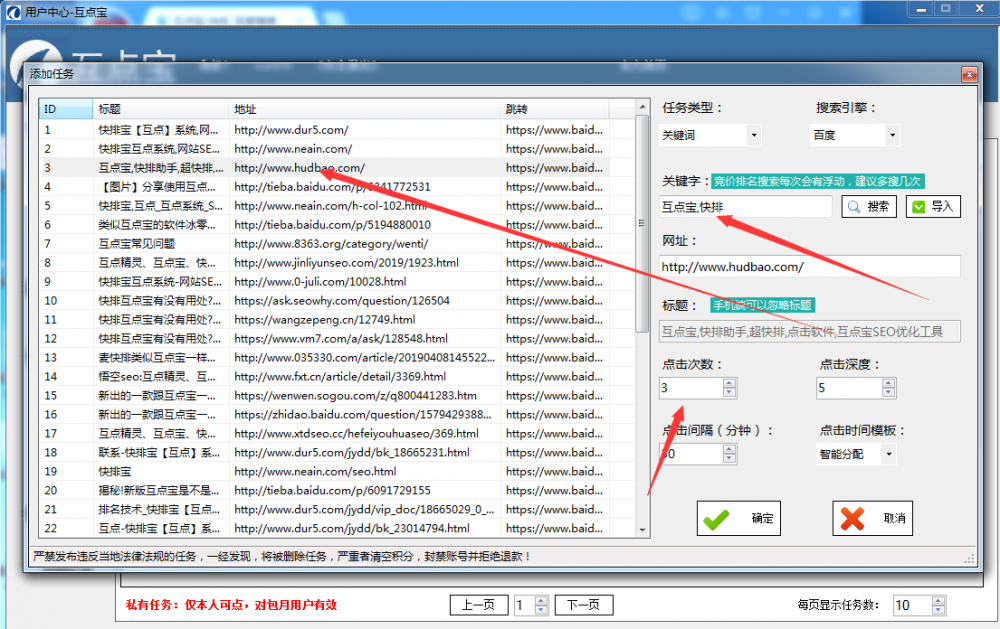Click the ID column header
The image size is (1000, 629).
(66, 109)
